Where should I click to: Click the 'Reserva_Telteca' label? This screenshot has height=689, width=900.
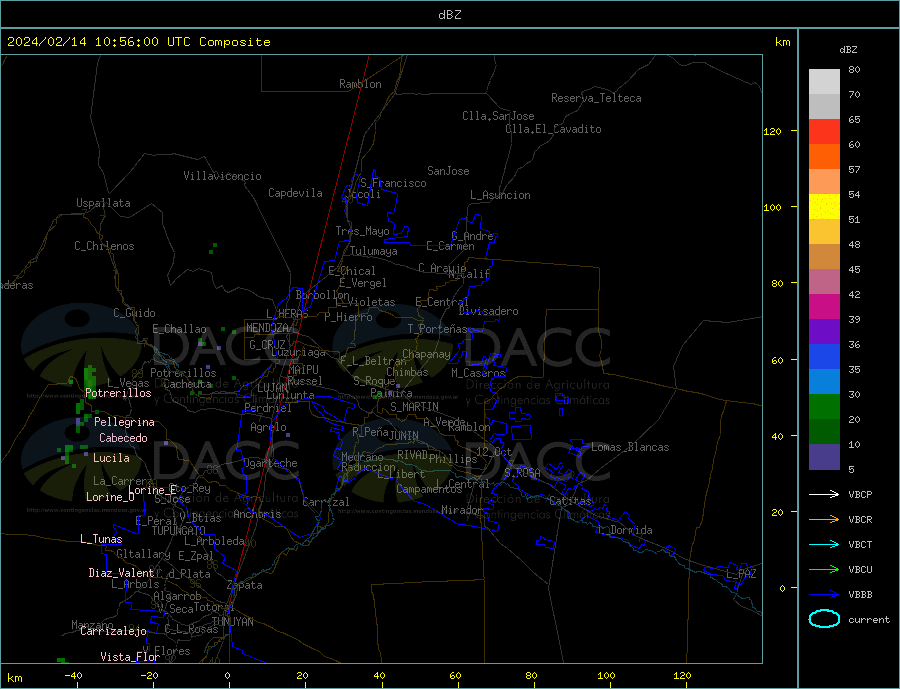point(596,98)
